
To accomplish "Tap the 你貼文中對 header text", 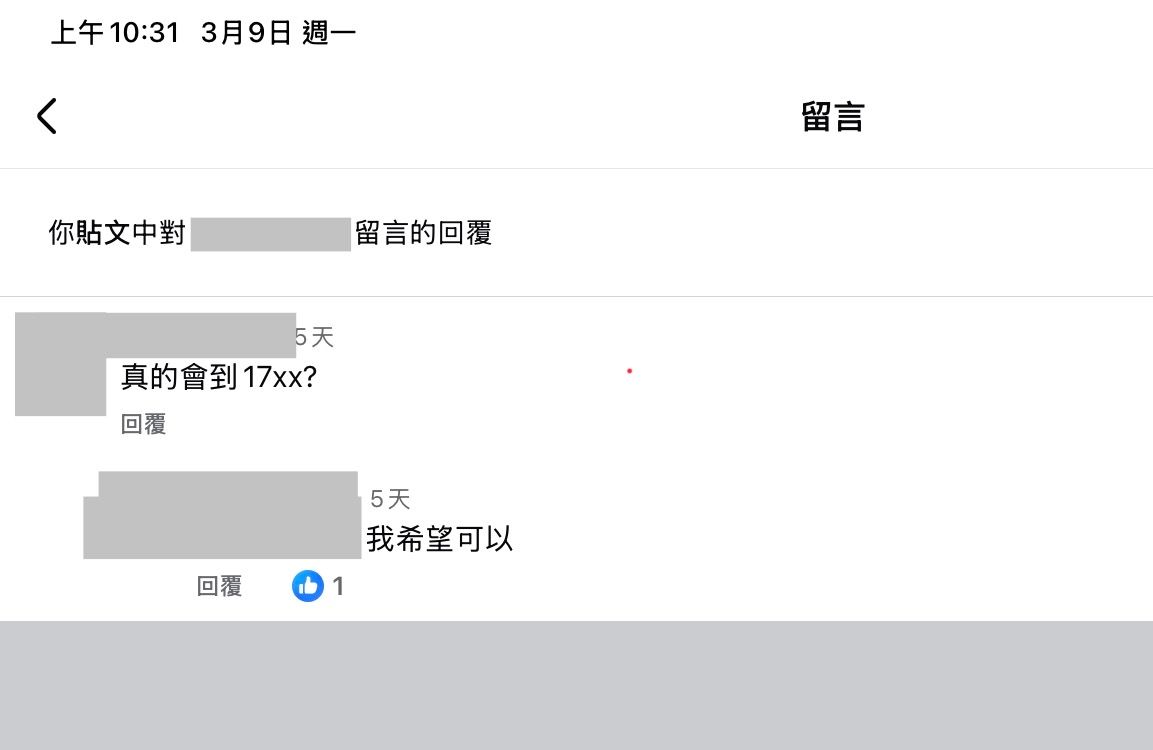I will pos(117,234).
